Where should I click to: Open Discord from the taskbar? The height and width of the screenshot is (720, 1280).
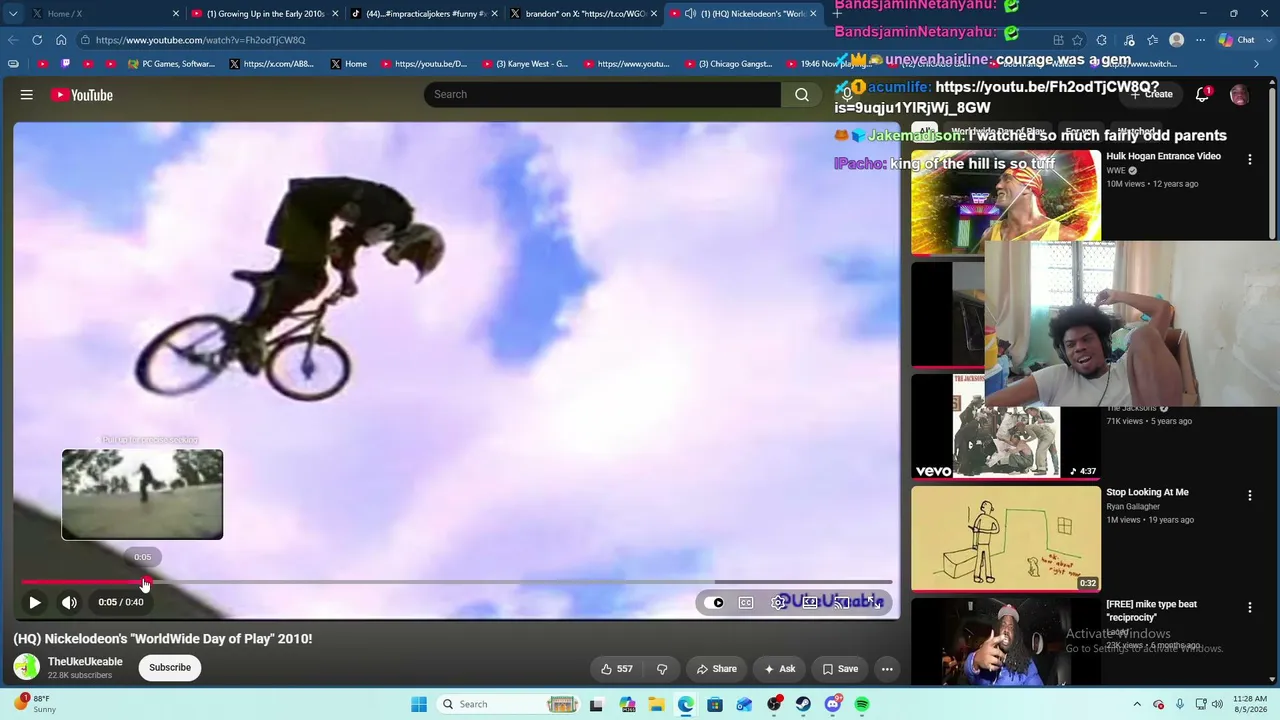click(x=832, y=704)
